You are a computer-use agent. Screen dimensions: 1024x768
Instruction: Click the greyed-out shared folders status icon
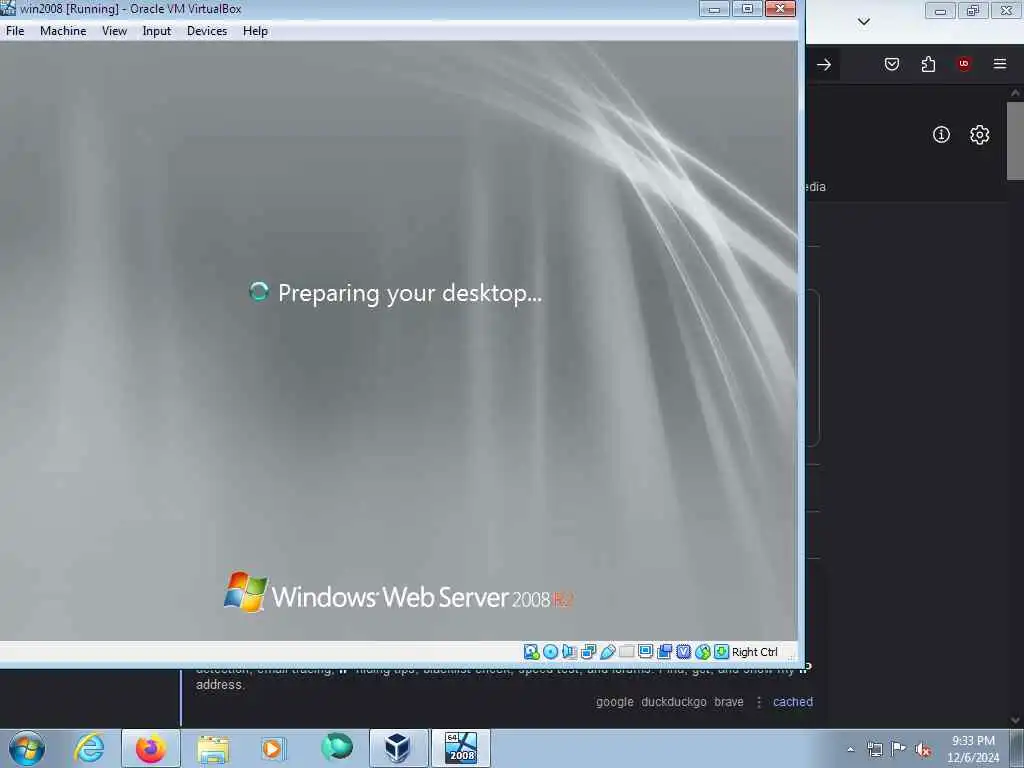pos(626,652)
